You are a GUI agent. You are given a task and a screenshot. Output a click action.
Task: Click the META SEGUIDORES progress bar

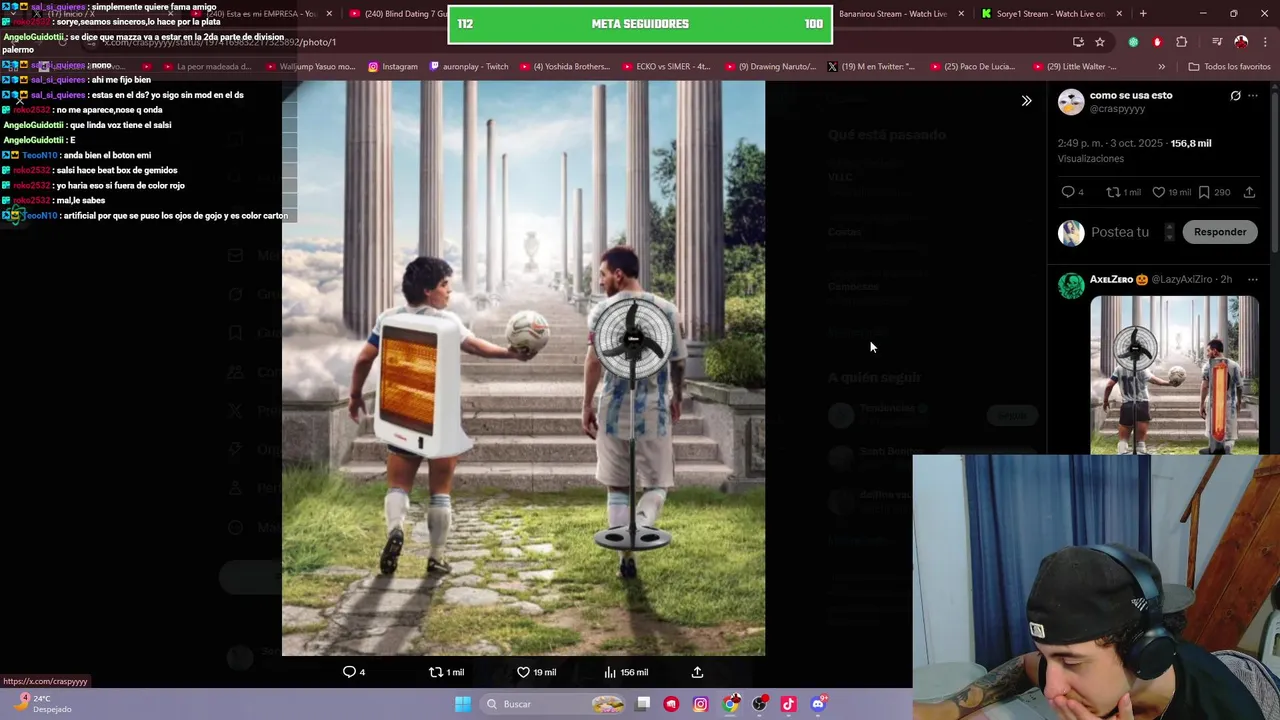pyautogui.click(x=640, y=24)
